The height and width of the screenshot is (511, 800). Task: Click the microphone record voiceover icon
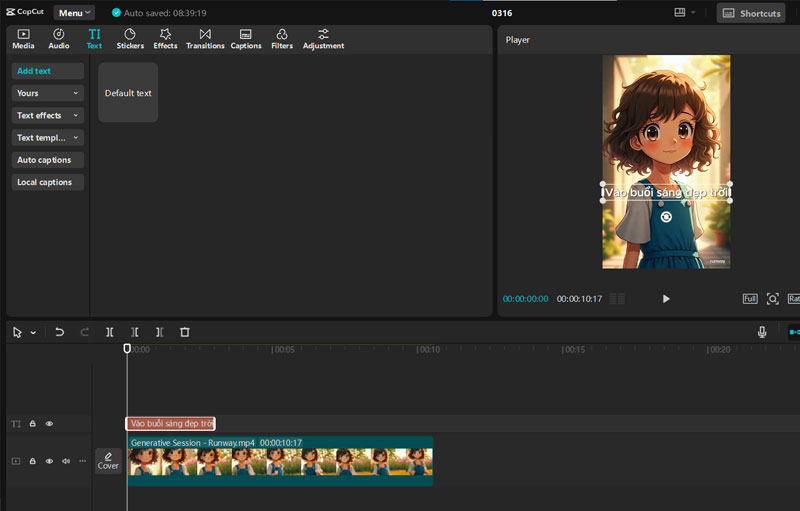(762, 332)
